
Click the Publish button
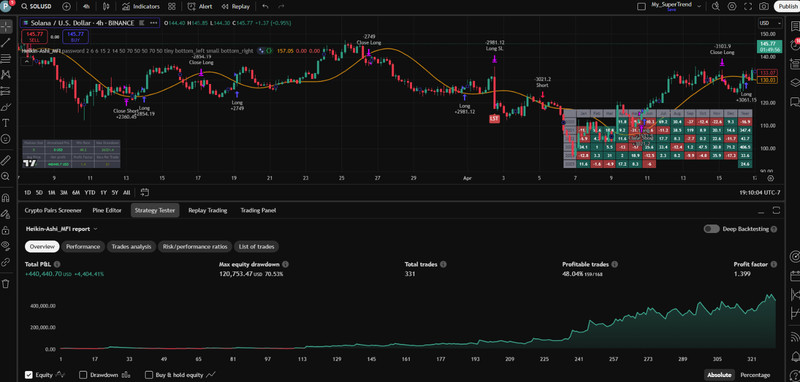point(787,7)
